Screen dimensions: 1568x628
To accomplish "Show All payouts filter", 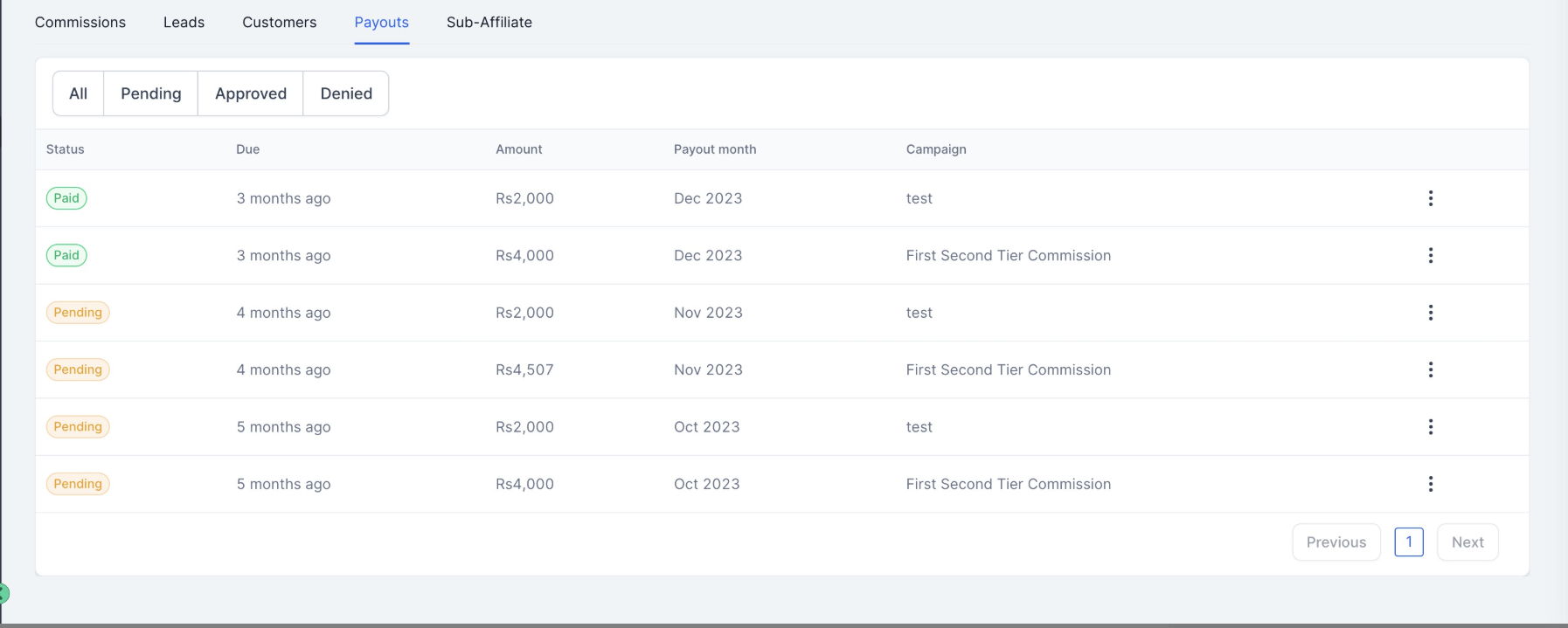I will click(x=79, y=93).
